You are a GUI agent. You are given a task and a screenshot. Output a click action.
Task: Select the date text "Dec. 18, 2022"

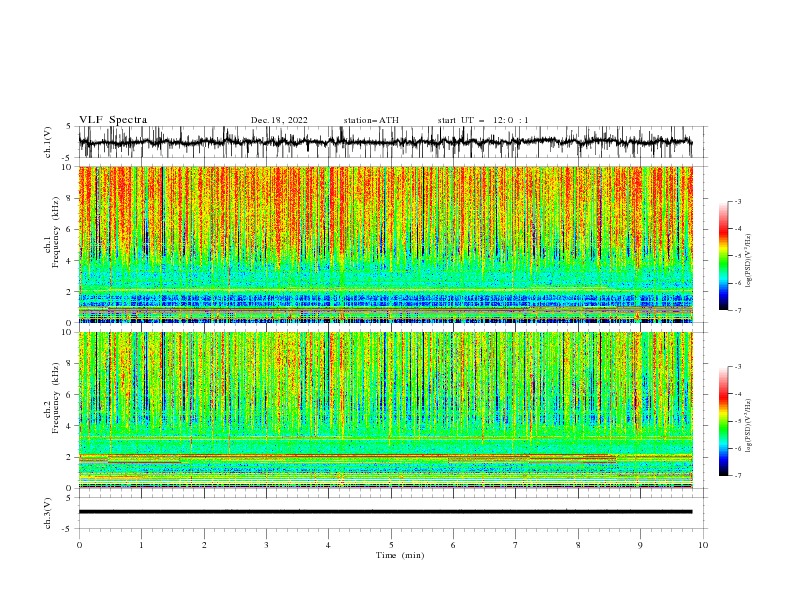pos(279,120)
